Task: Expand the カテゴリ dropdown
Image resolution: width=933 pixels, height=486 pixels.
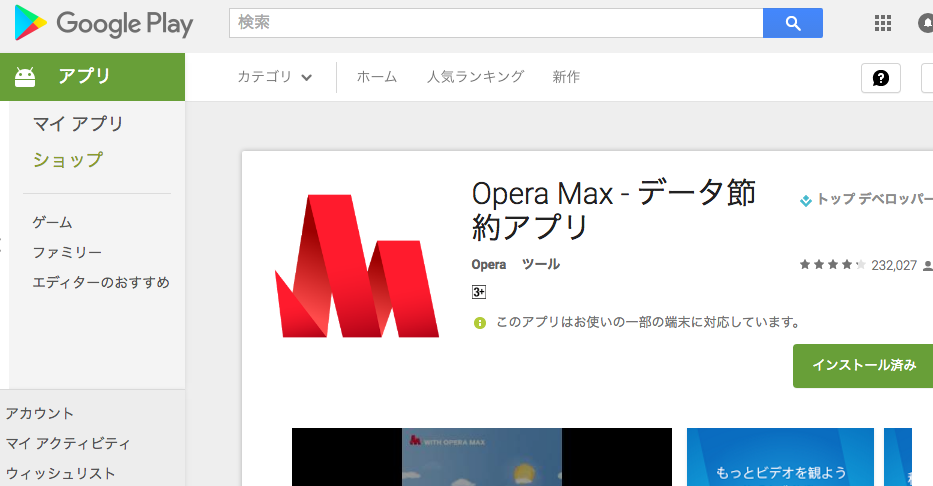Action: (x=275, y=77)
